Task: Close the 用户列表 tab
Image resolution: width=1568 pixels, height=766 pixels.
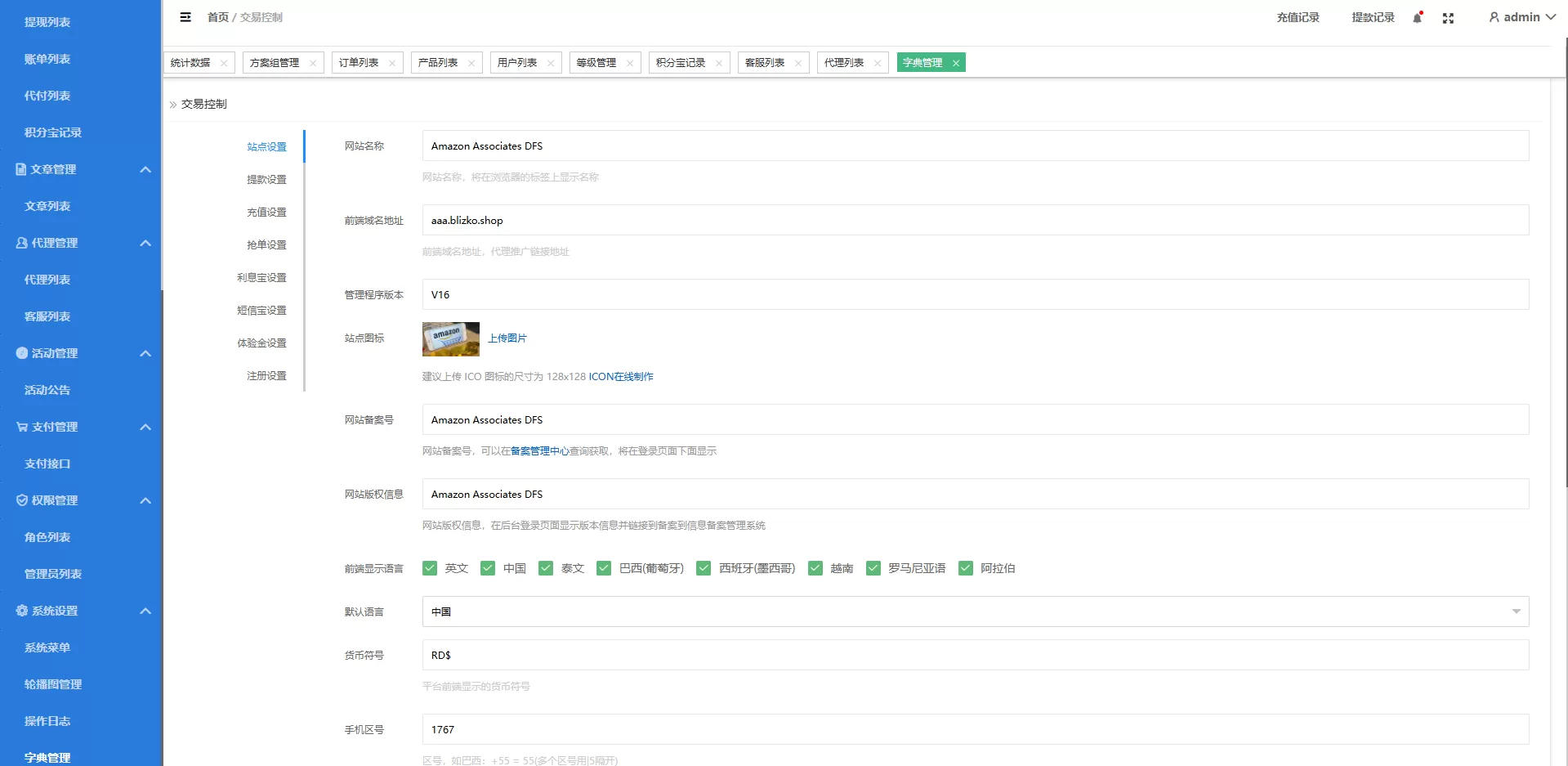Action: [x=551, y=63]
